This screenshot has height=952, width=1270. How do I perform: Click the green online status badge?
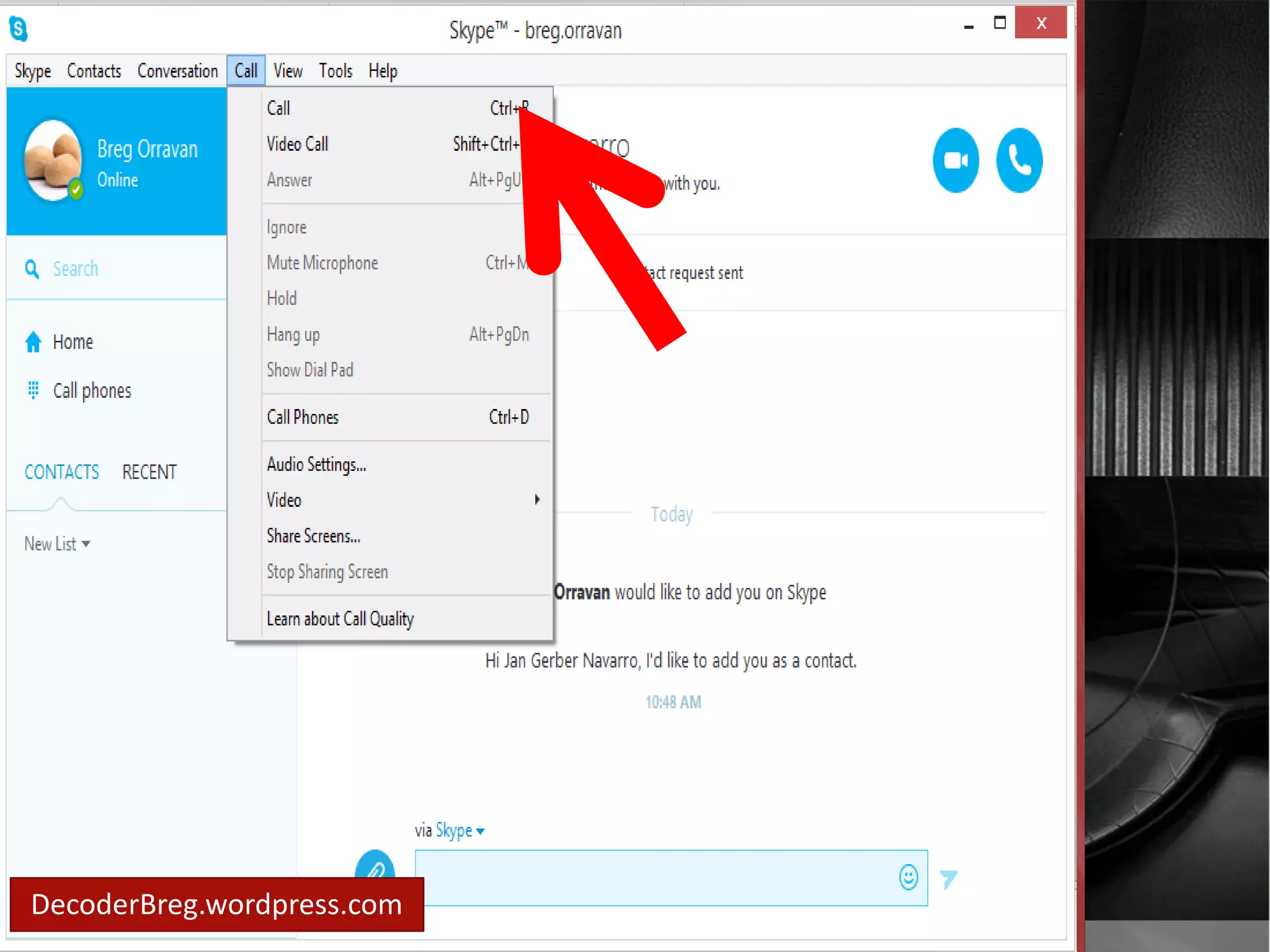coord(76,188)
